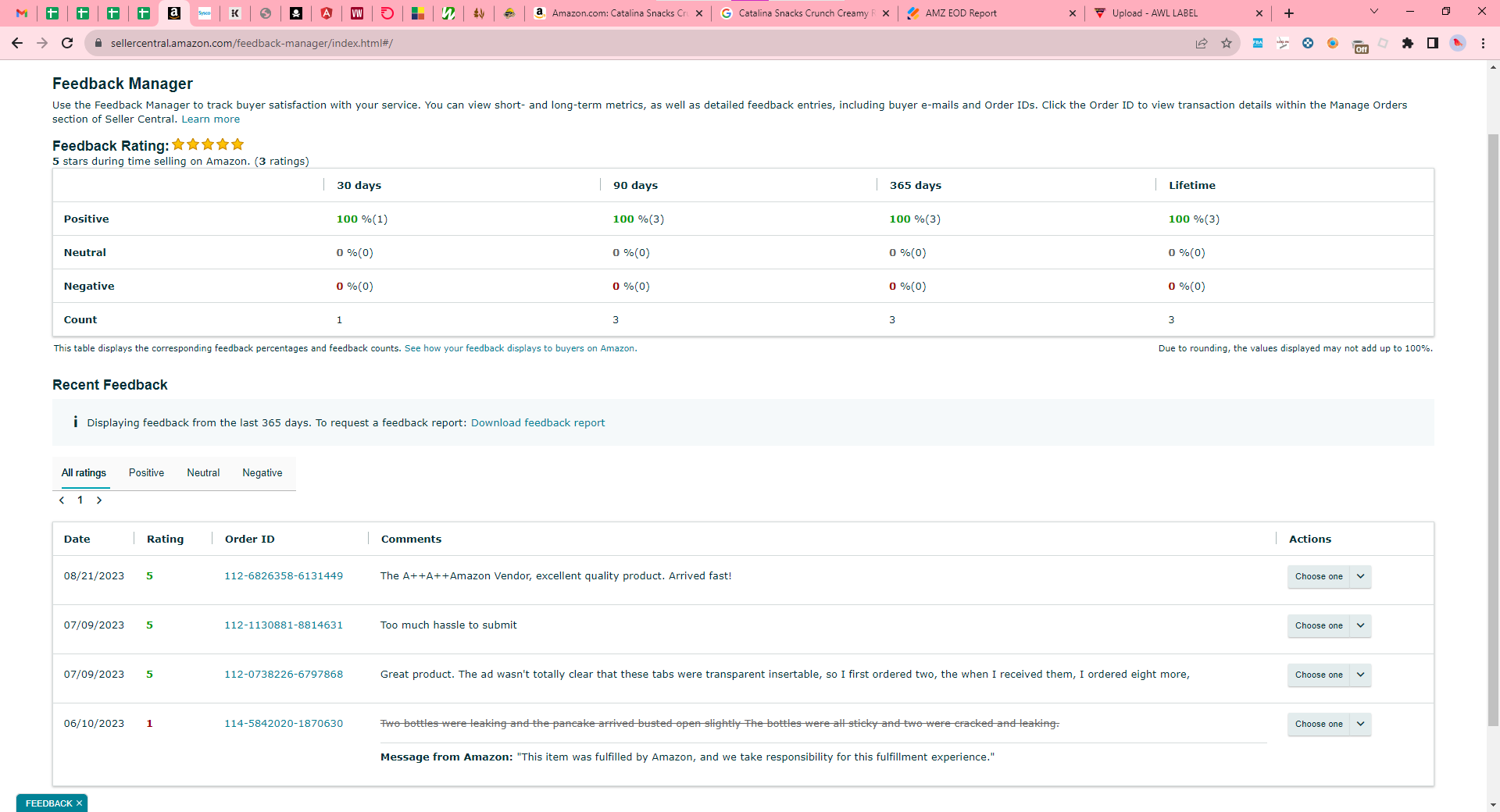This screenshot has width=1500, height=812.
Task: Close the Amazon.com Catalina Snacks tab
Action: click(699, 13)
